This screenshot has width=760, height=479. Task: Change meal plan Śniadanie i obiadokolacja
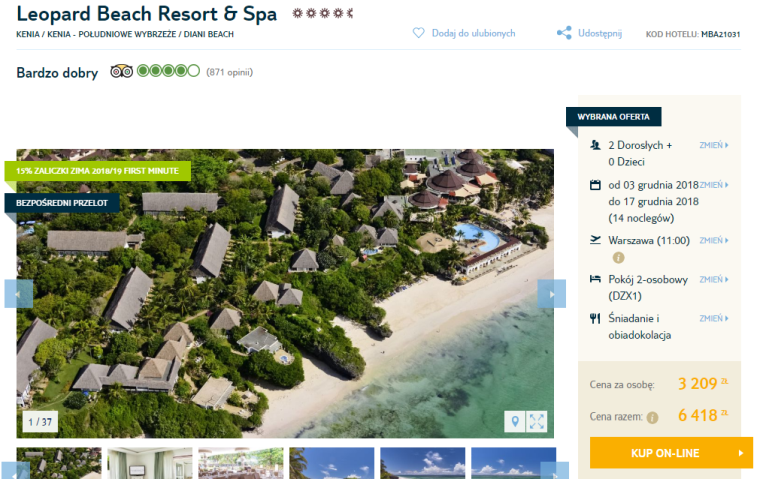(713, 319)
